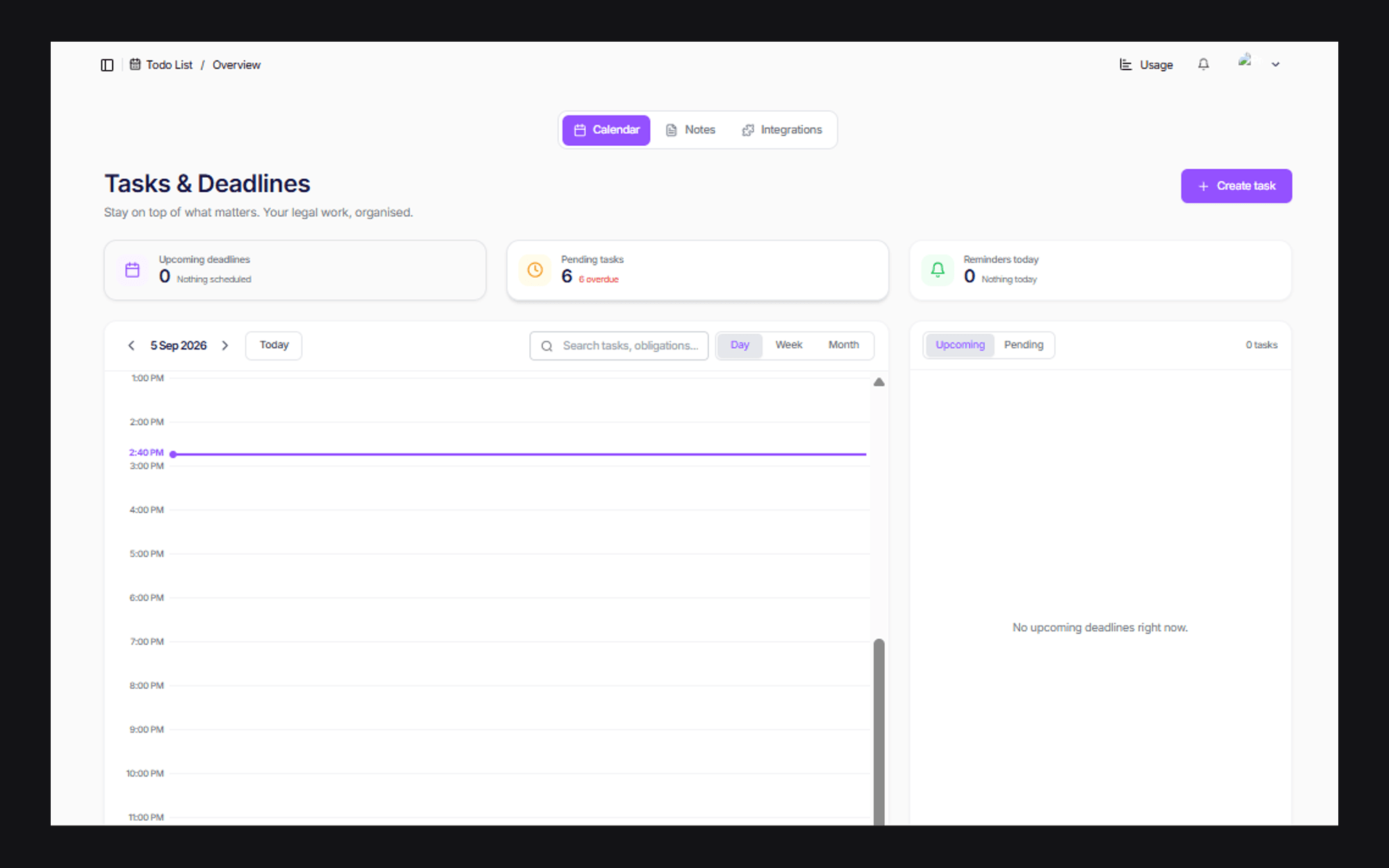Click Overview breadcrumb
Screen dimensions: 1389x868
236,65
